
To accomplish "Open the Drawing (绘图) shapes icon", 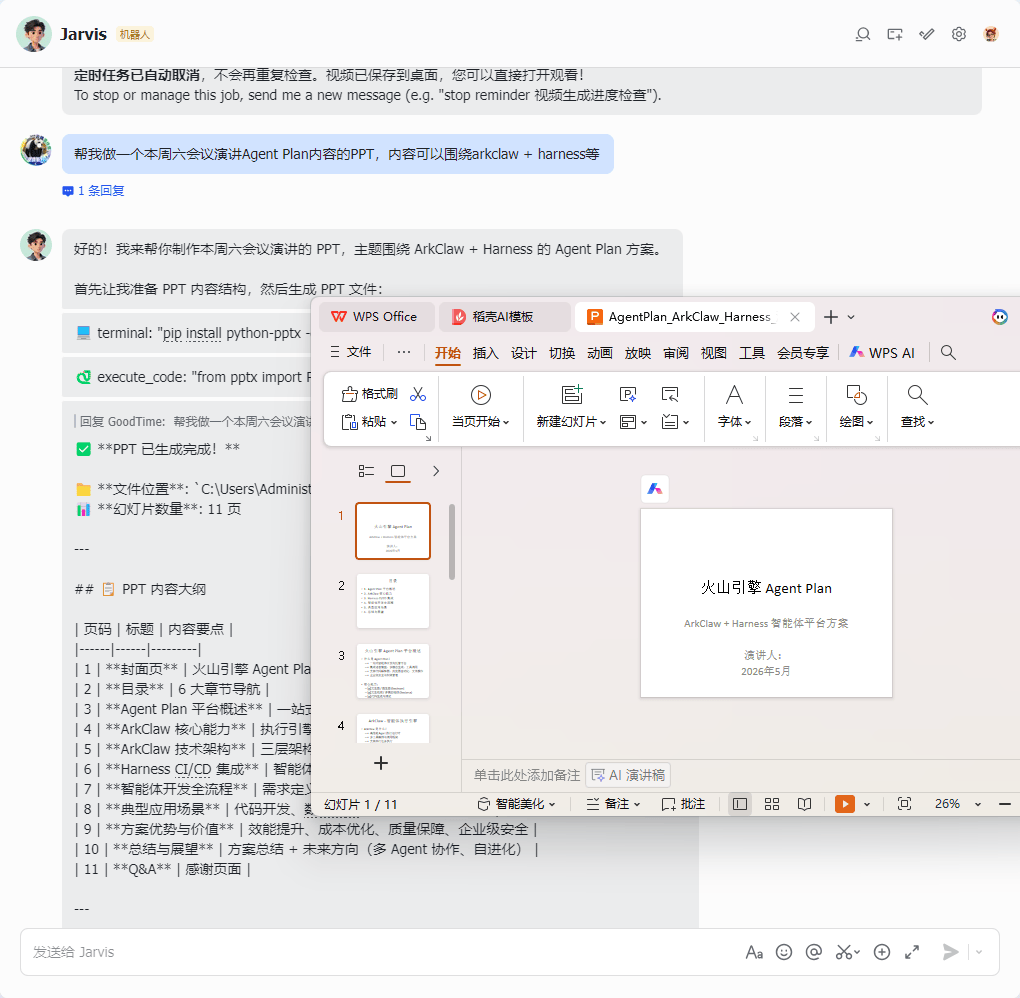I will [856, 394].
